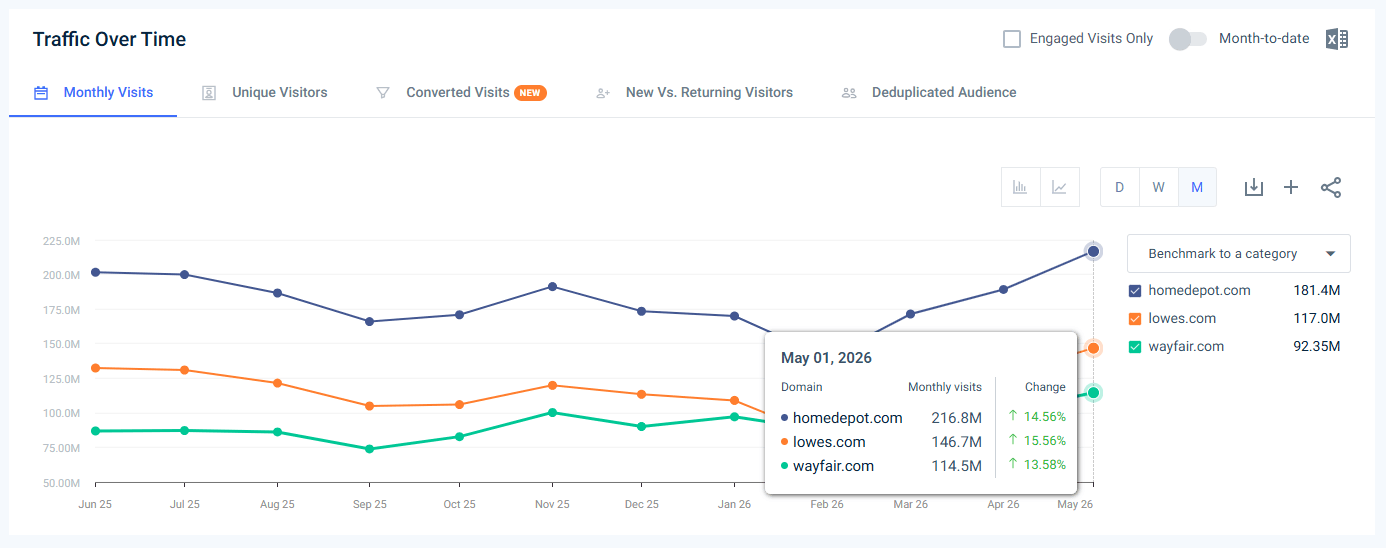The width and height of the screenshot is (1386, 548).
Task: Select weekly granularity W button
Action: [1158, 187]
